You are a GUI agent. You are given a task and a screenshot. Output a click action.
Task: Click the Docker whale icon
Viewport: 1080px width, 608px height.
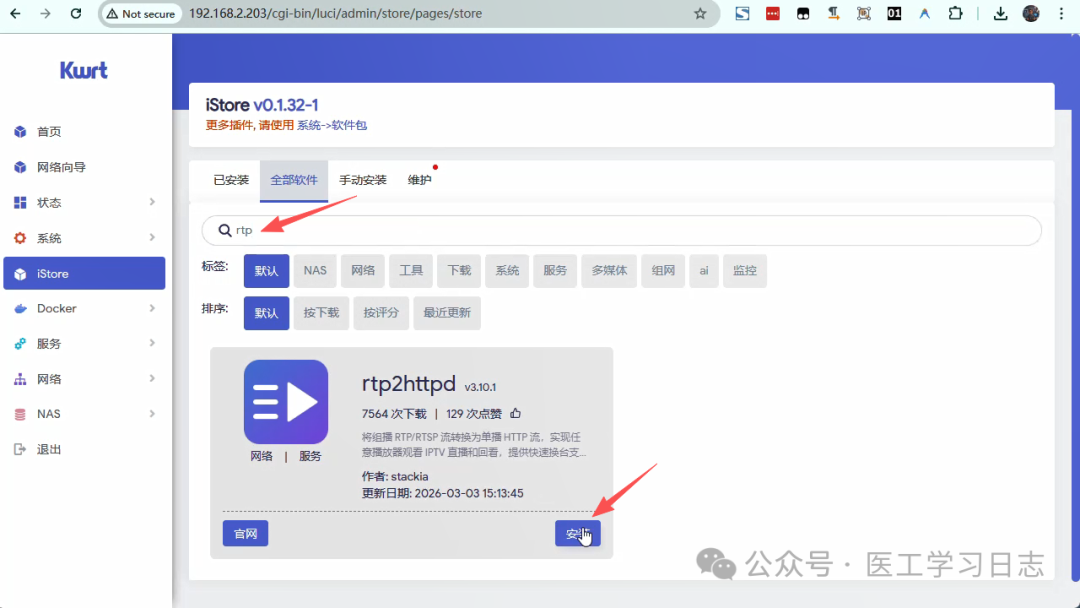(22, 308)
